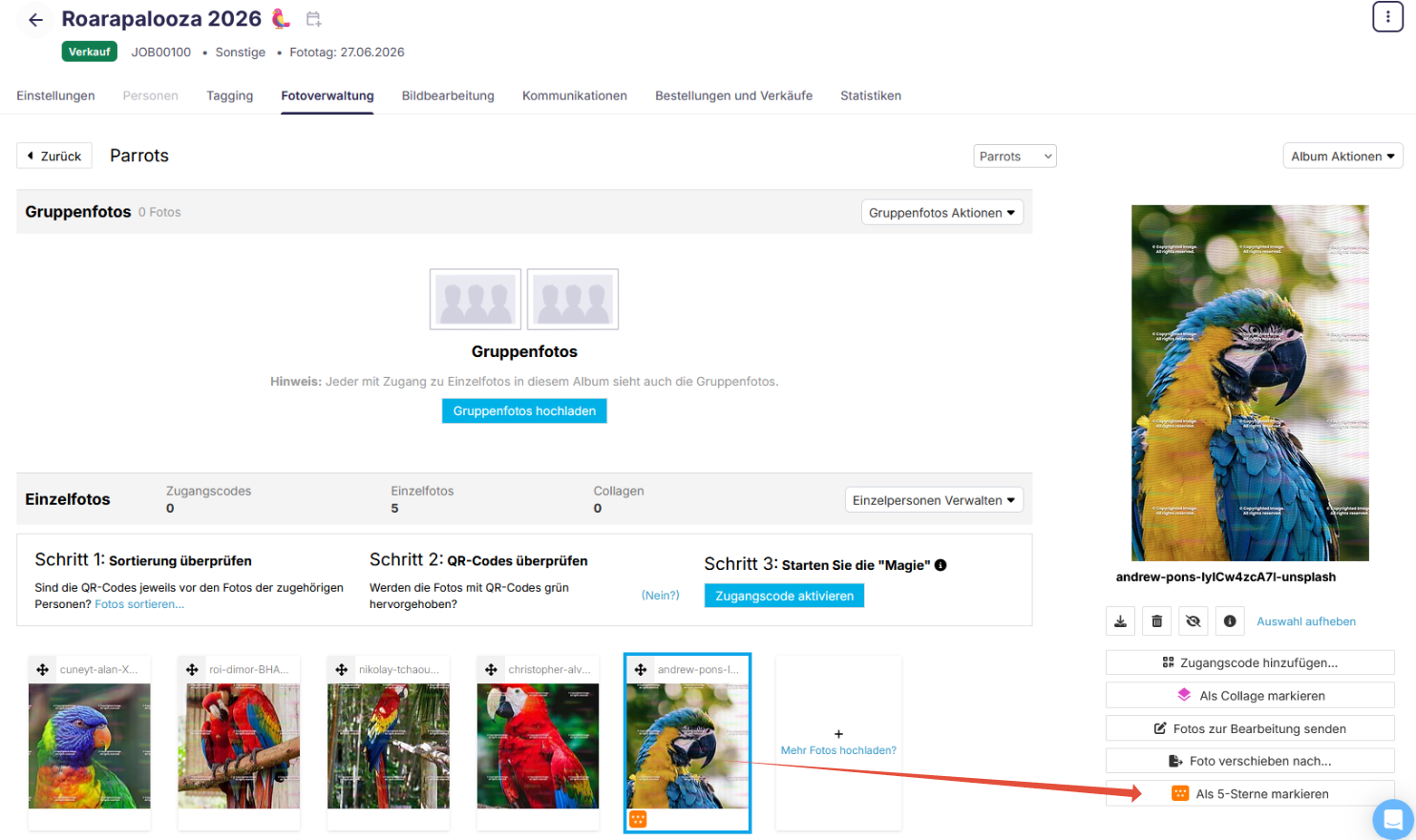Click Auswahl aufheben link
Image resolution: width=1416 pixels, height=840 pixels.
pyautogui.click(x=1305, y=621)
